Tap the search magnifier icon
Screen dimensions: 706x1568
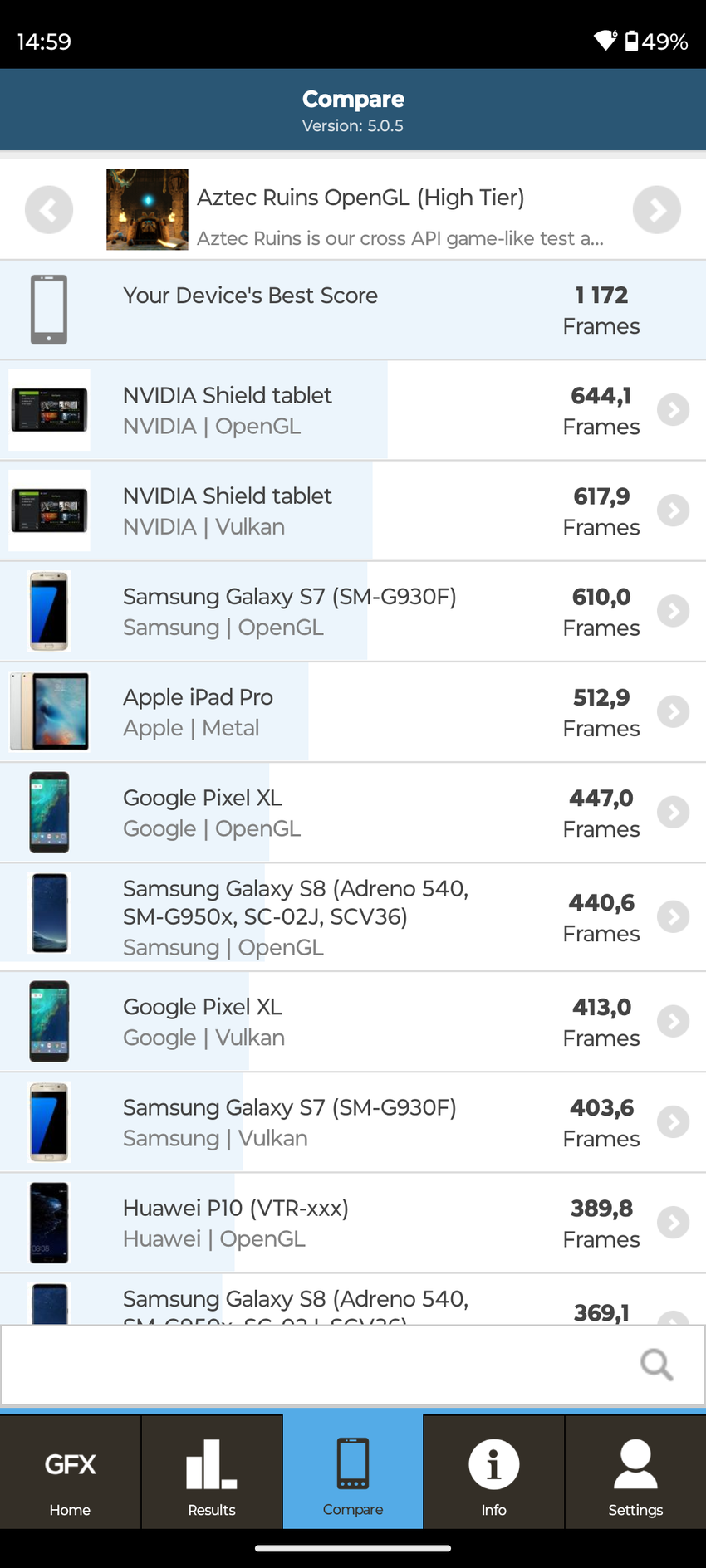[x=656, y=1364]
